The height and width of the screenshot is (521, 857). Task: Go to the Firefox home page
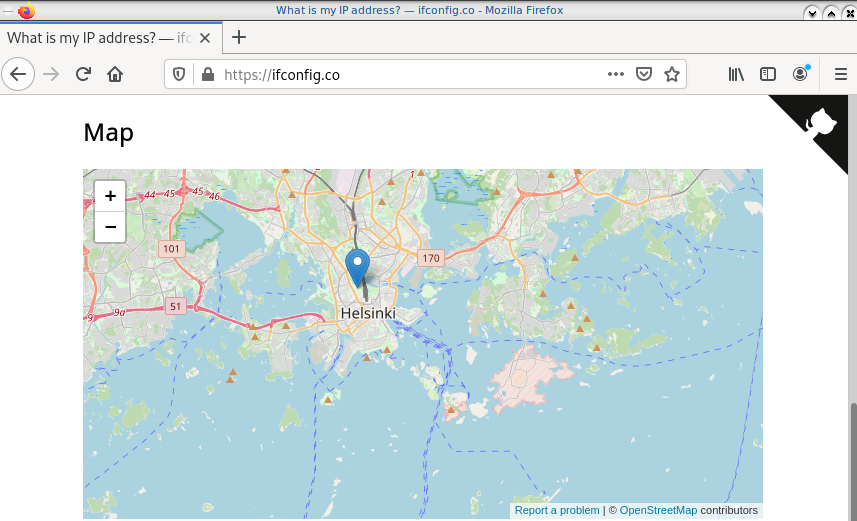click(x=115, y=74)
